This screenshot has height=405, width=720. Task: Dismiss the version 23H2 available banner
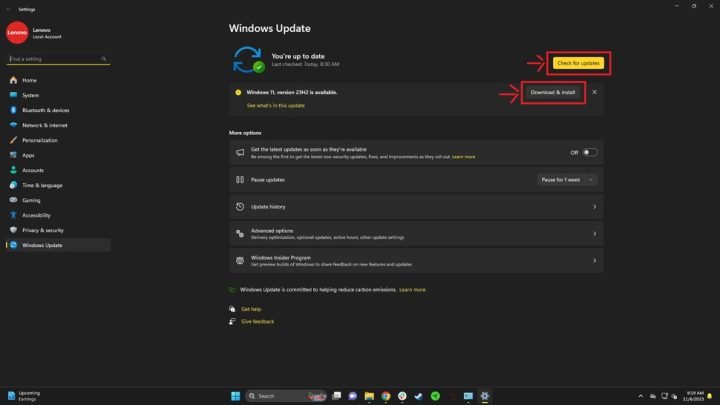tap(594, 92)
